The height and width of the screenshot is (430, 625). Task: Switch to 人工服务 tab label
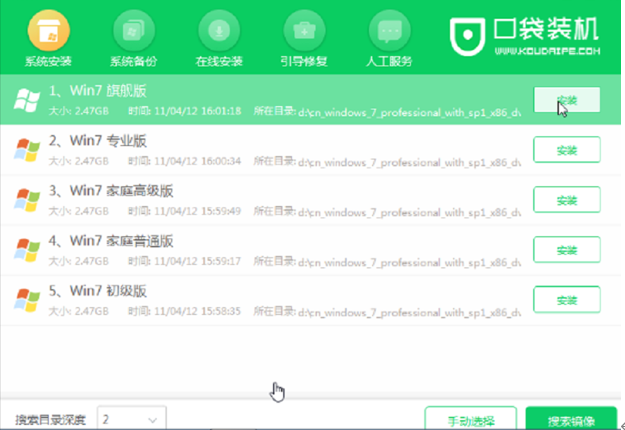[389, 61]
